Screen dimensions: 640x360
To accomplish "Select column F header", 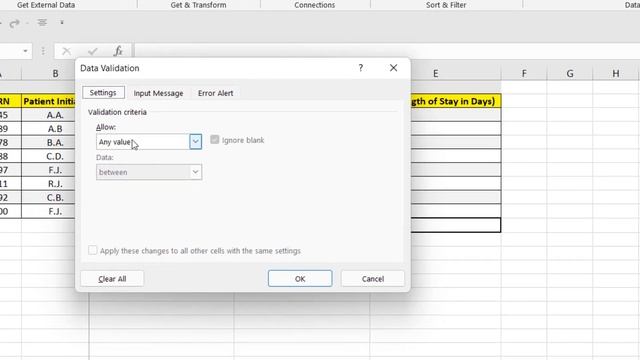I will pyautogui.click(x=524, y=73).
